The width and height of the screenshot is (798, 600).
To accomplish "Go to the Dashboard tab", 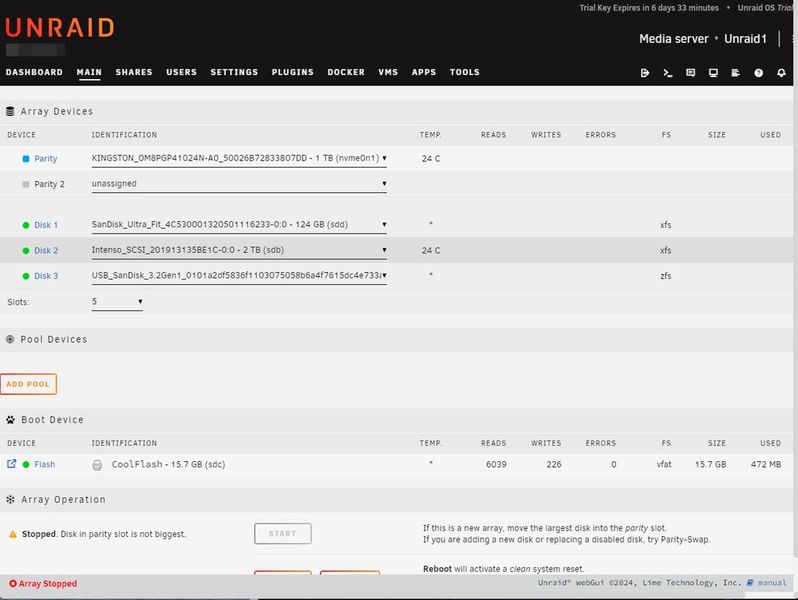I will 34,72.
